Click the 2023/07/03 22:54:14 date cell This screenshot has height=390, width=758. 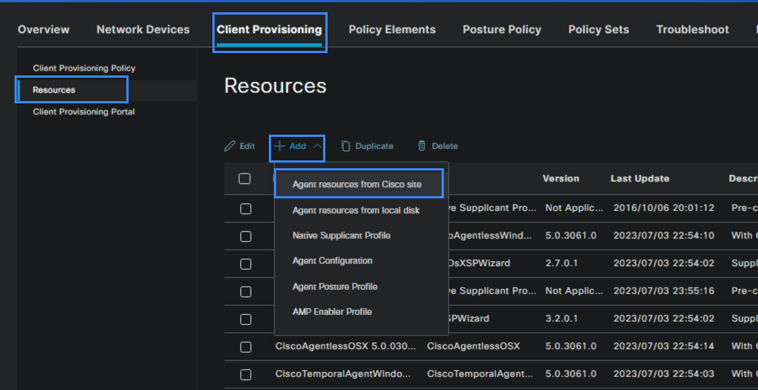(664, 347)
